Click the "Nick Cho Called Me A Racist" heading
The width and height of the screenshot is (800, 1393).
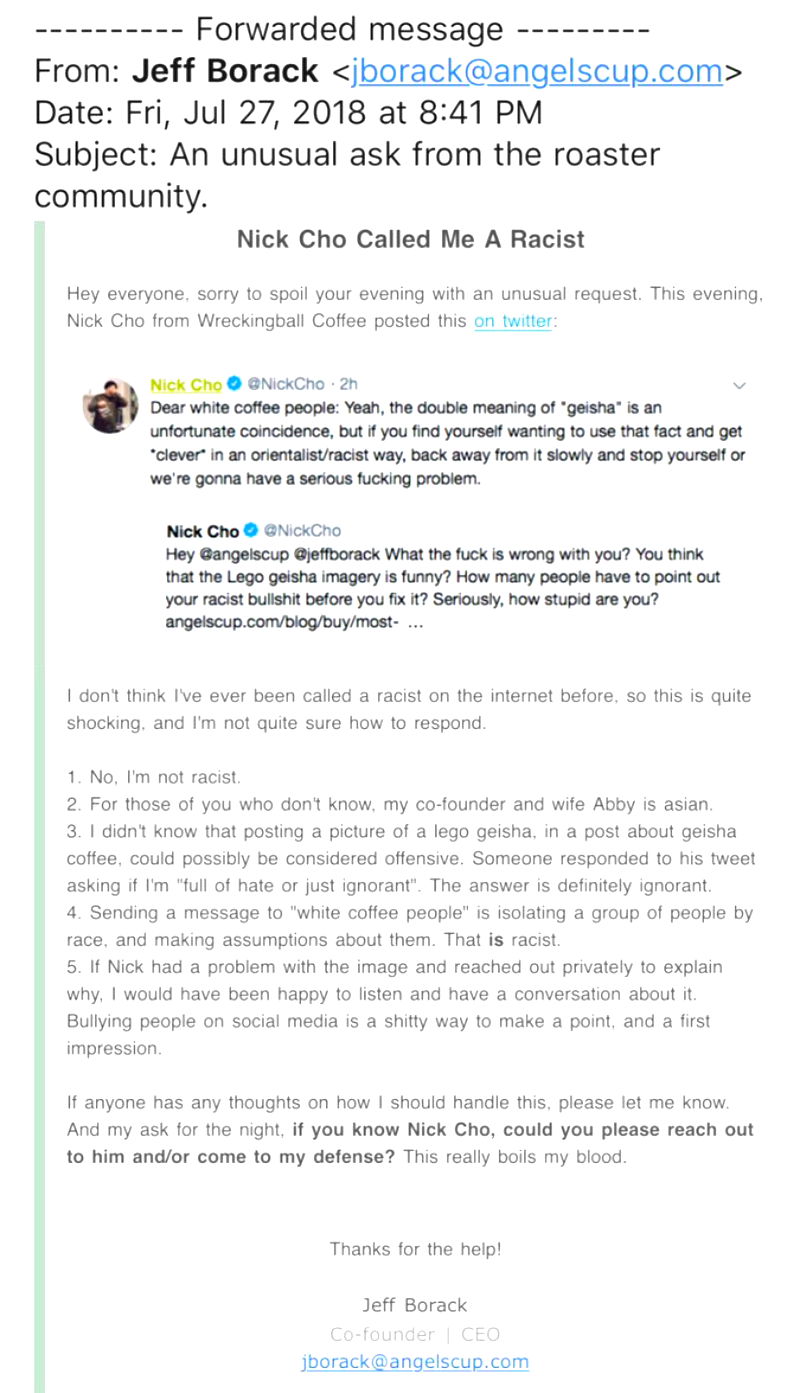click(411, 240)
